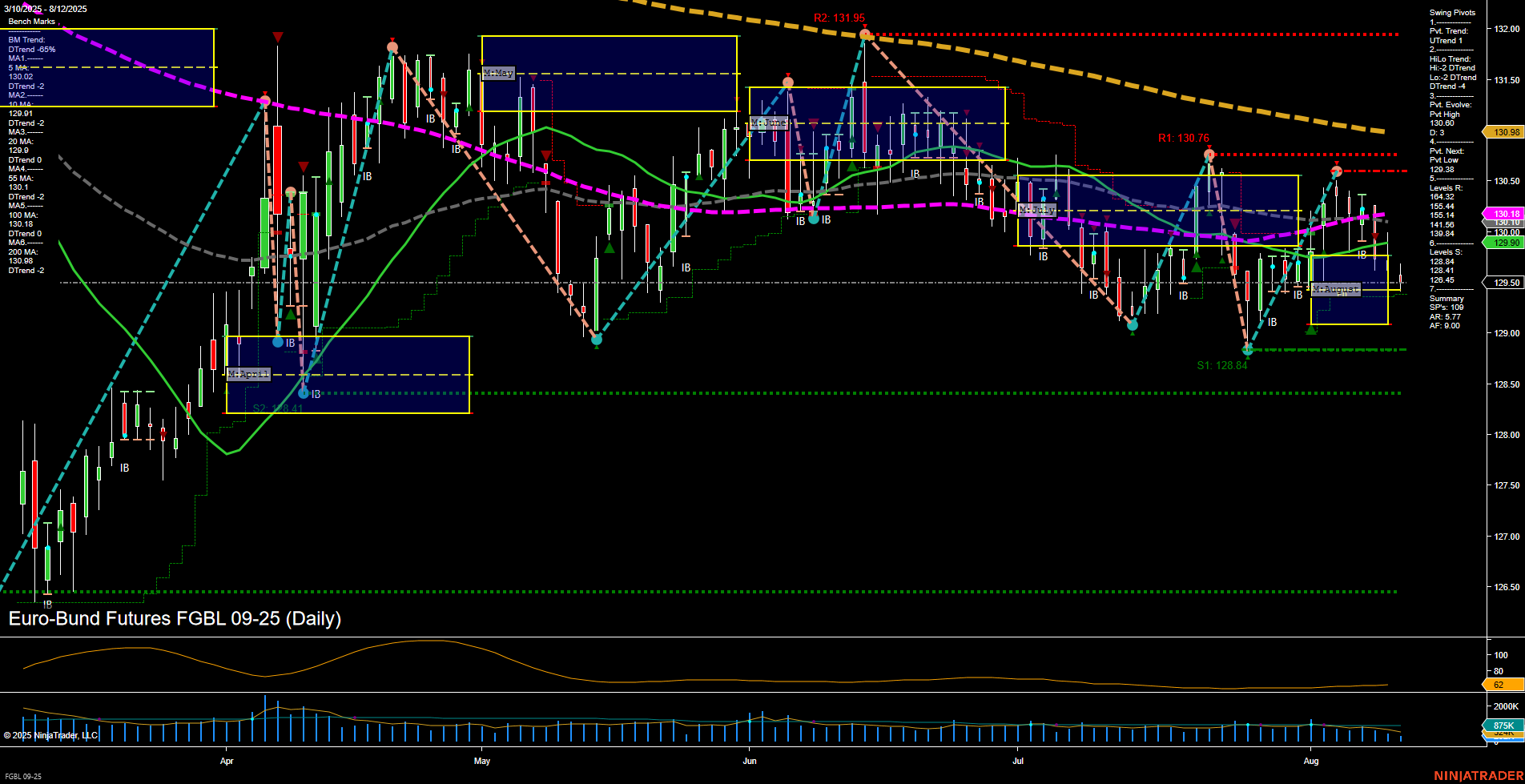The width and height of the screenshot is (1525, 784).
Task: Toggle the Bench Marks indicator panel
Action: click(30, 21)
